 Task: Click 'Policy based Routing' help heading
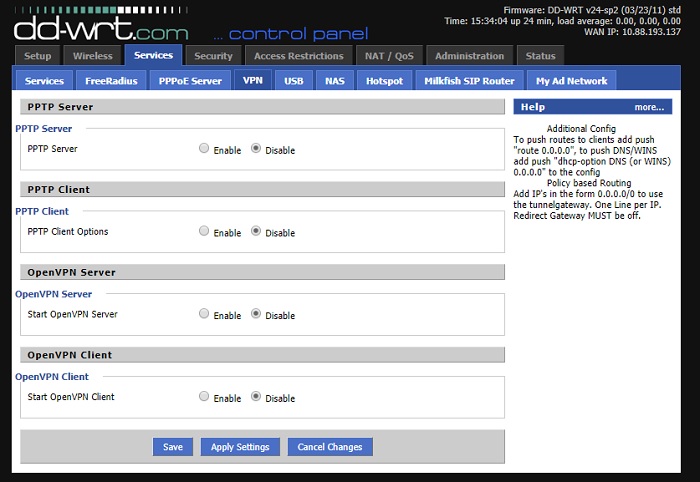tap(589, 183)
